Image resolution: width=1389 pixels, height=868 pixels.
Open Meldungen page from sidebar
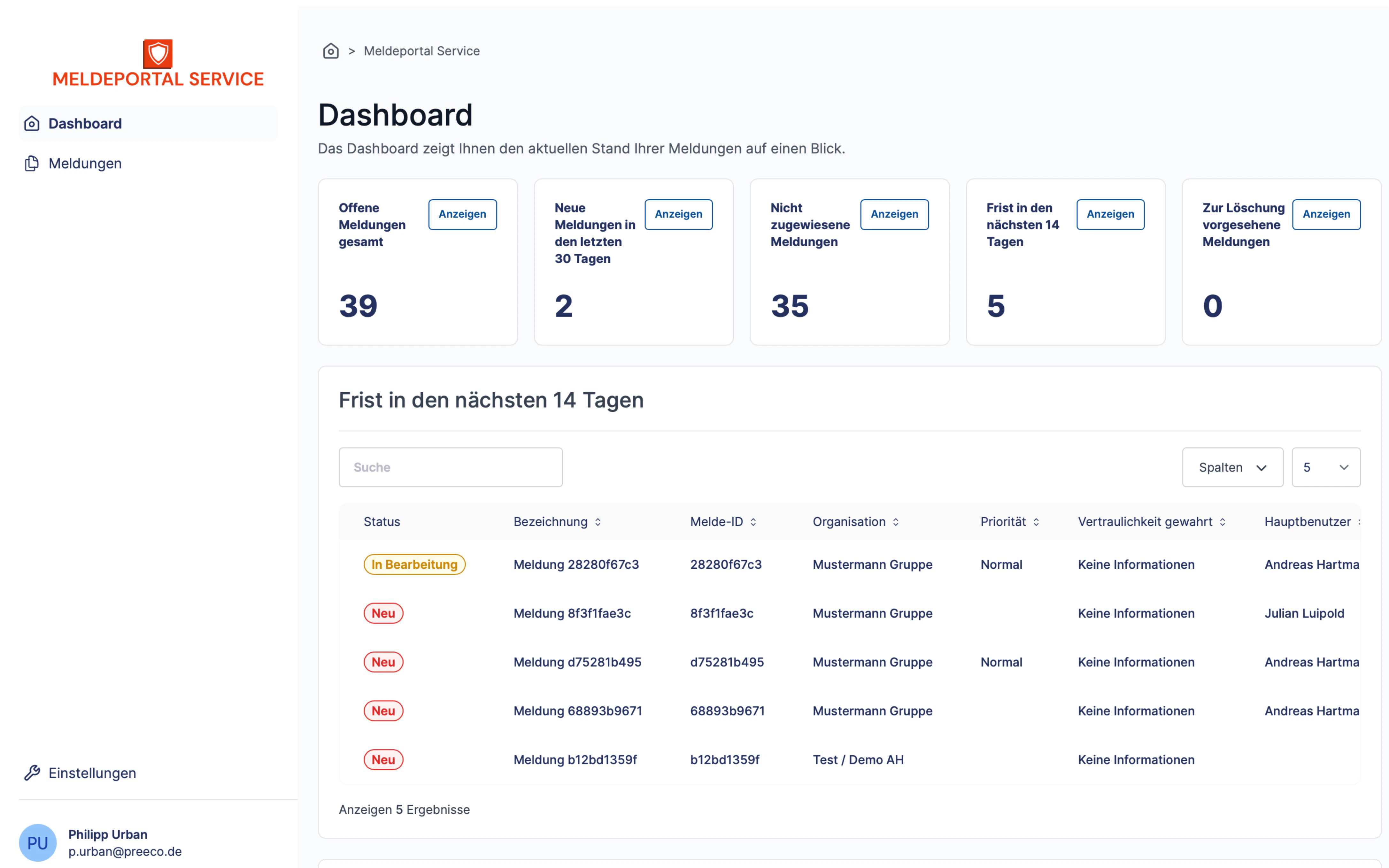click(x=85, y=164)
